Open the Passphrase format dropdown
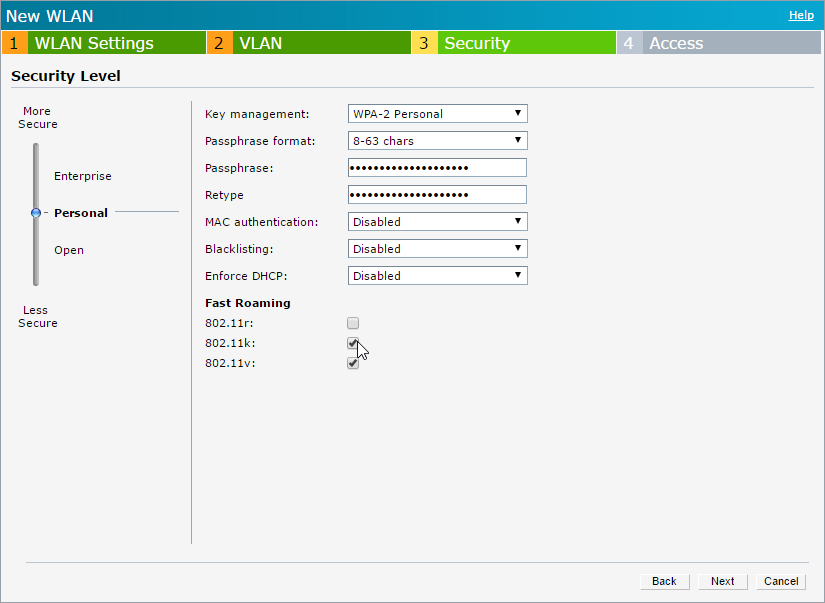 [x=438, y=140]
